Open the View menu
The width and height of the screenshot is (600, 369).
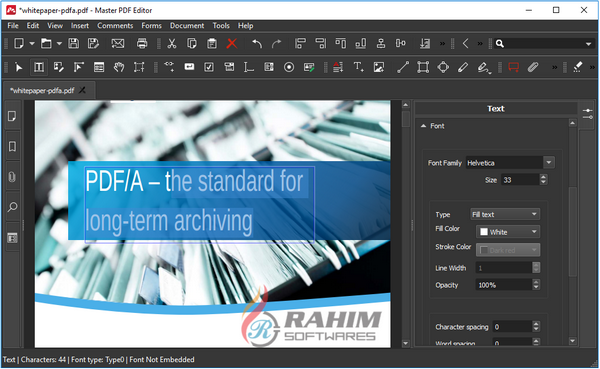tap(55, 26)
